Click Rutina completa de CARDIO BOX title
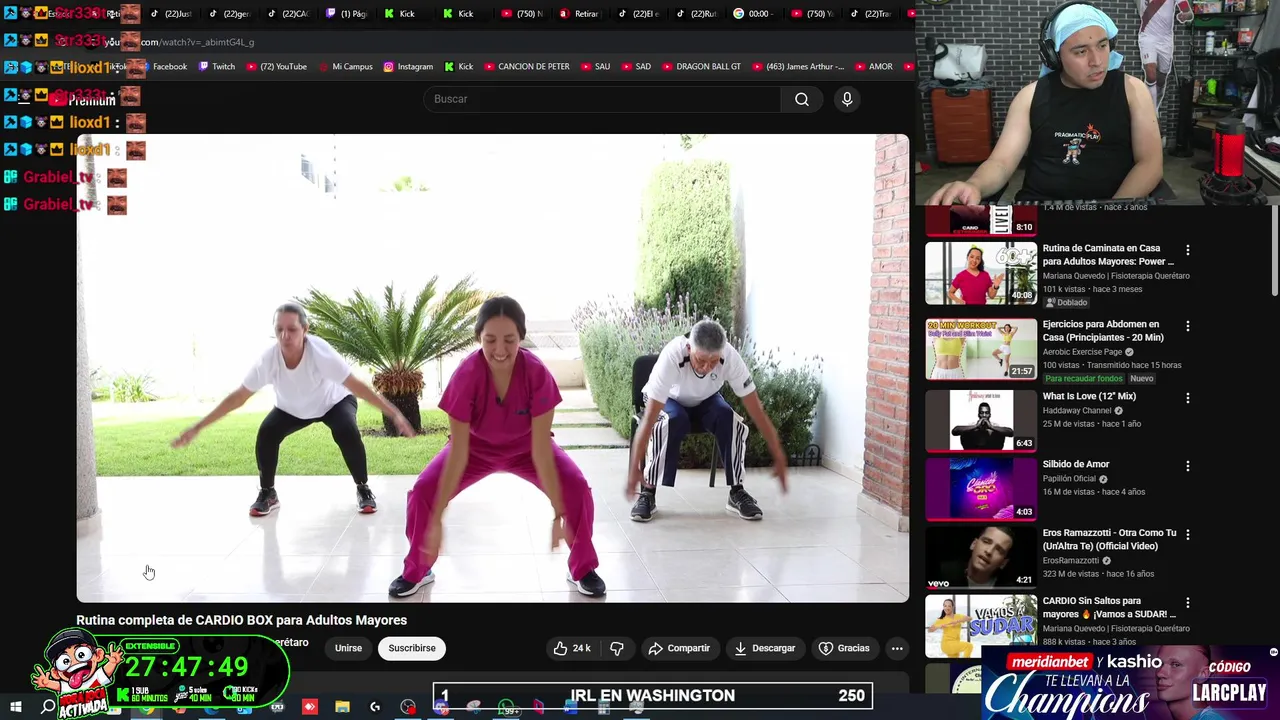This screenshot has height=720, width=1280. 242,620
